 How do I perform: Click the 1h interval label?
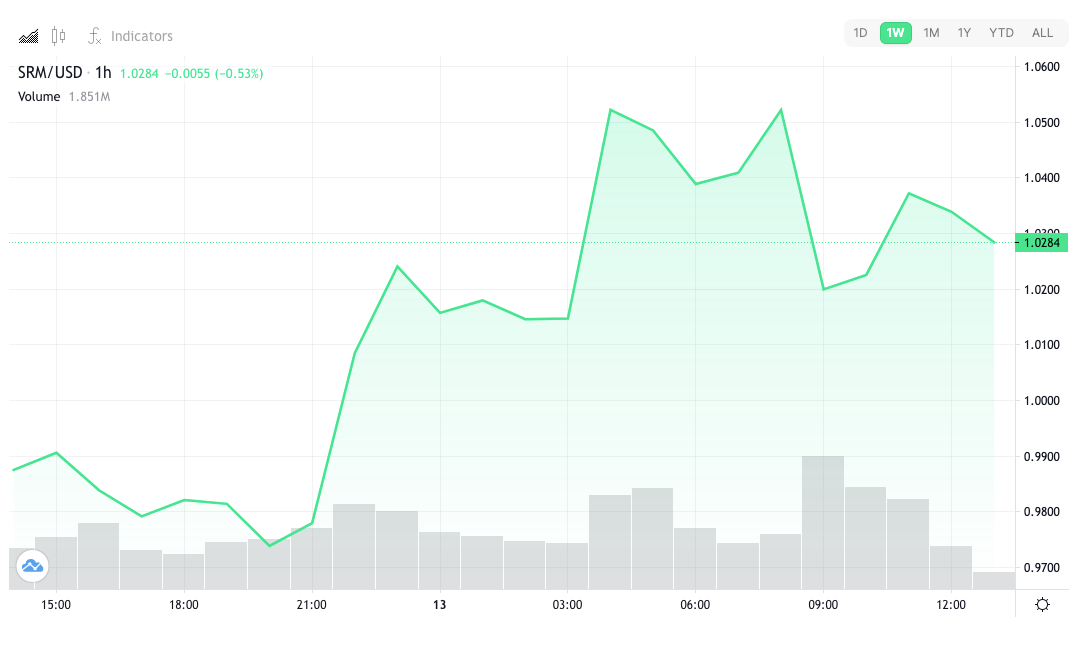tap(103, 73)
